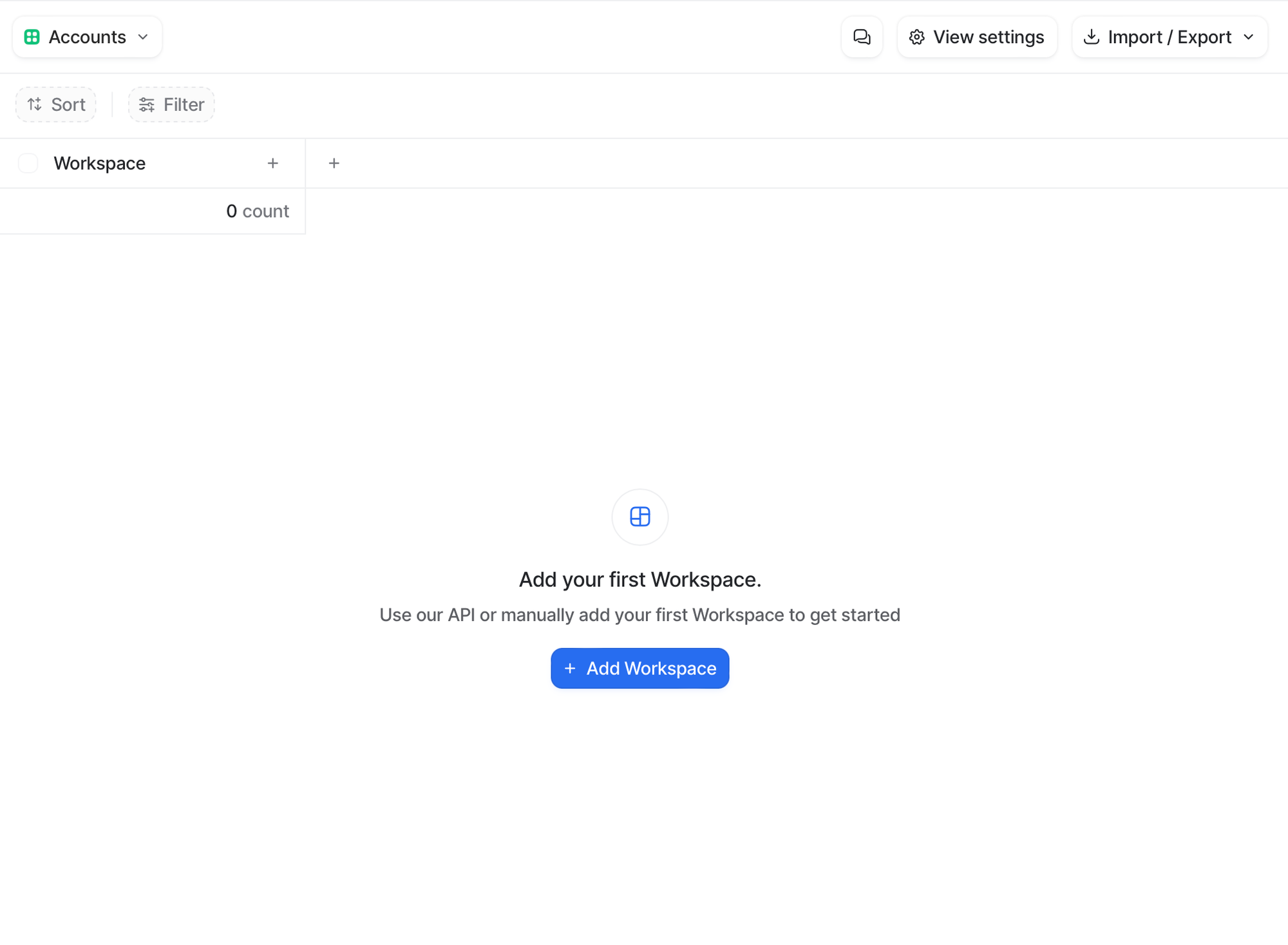Click the blue Add Workspace button
The height and width of the screenshot is (945, 1288).
tap(639, 668)
